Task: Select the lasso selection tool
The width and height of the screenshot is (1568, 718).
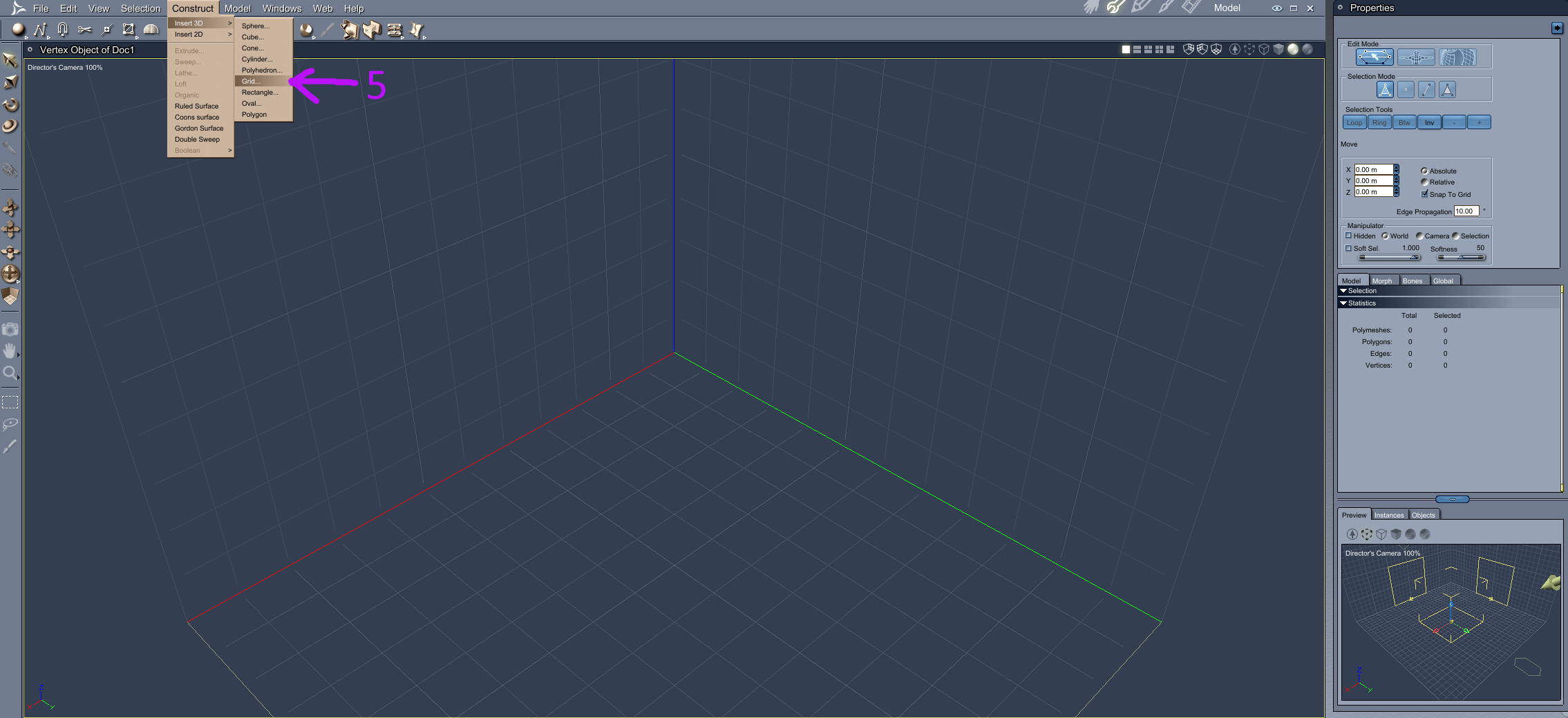Action: (10, 424)
